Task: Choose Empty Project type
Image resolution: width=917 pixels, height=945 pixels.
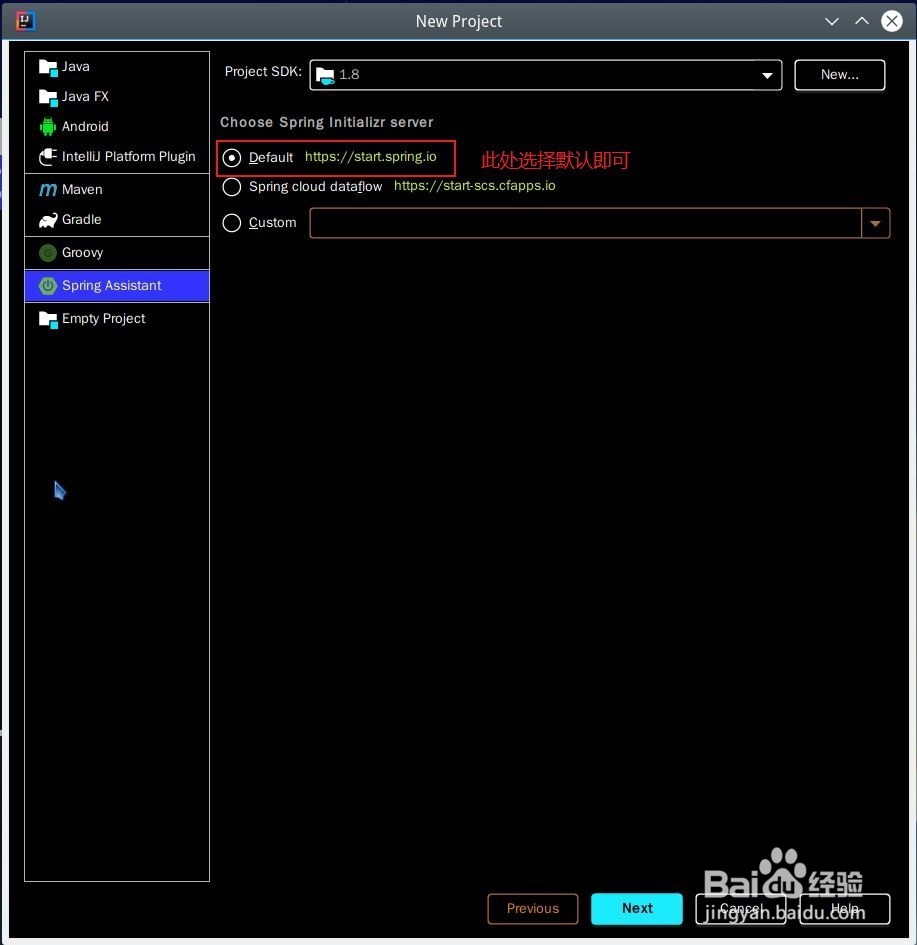Action: click(x=117, y=319)
